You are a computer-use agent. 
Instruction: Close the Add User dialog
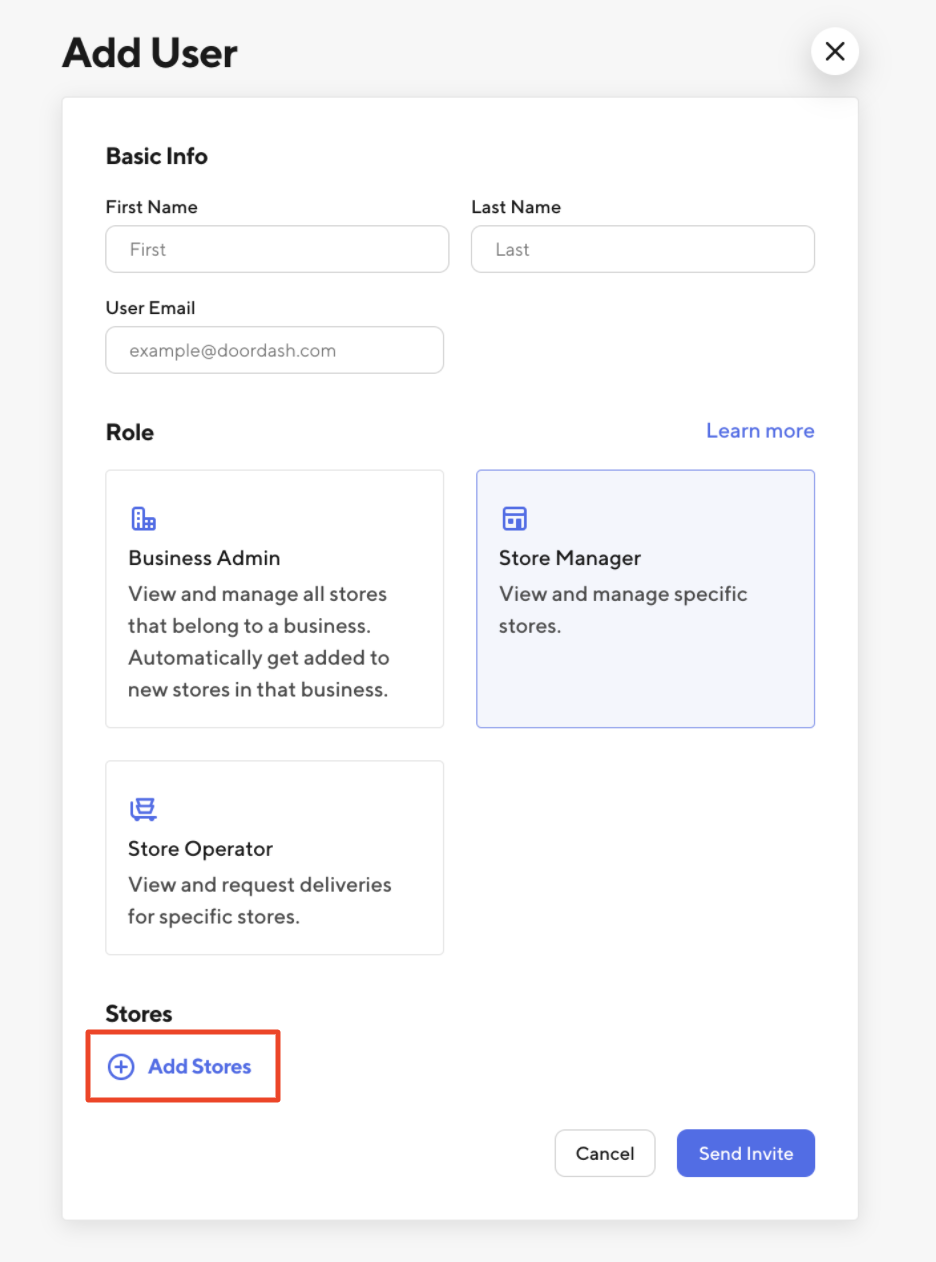point(835,51)
